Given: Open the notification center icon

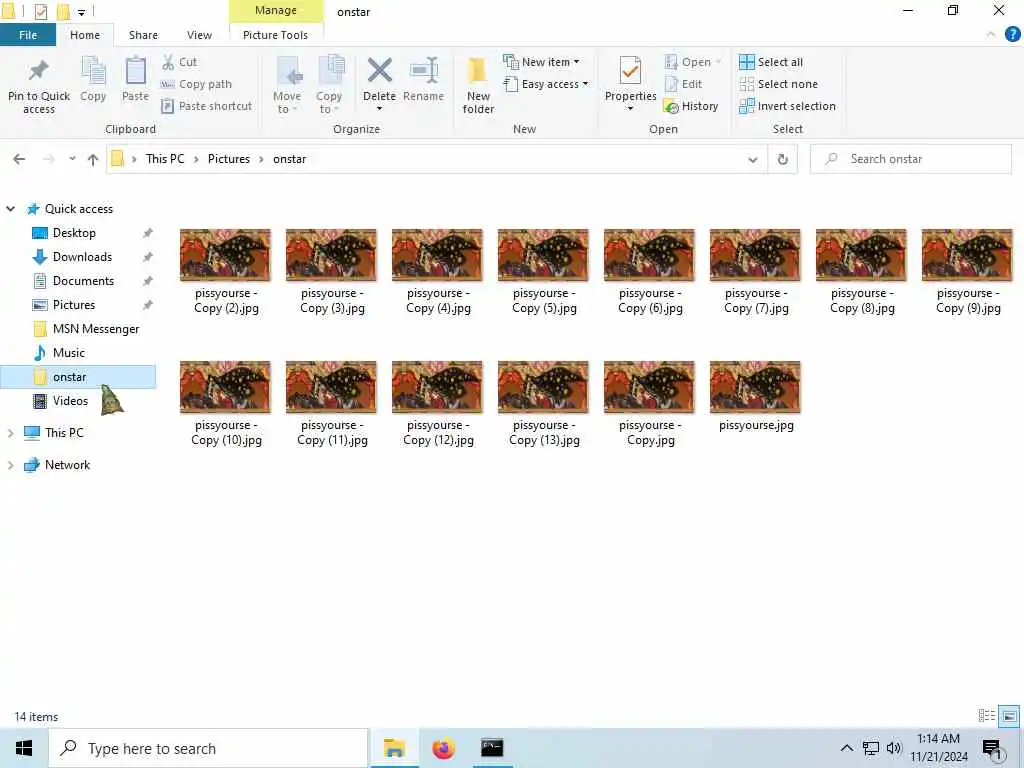Looking at the screenshot, I should [x=991, y=748].
